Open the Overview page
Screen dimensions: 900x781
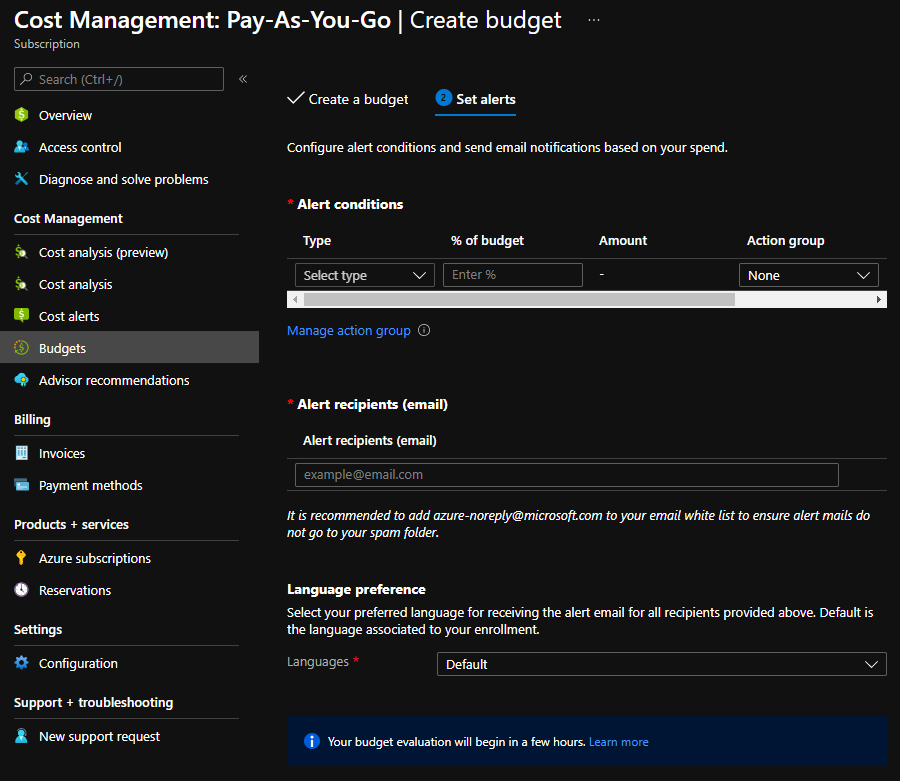65,115
